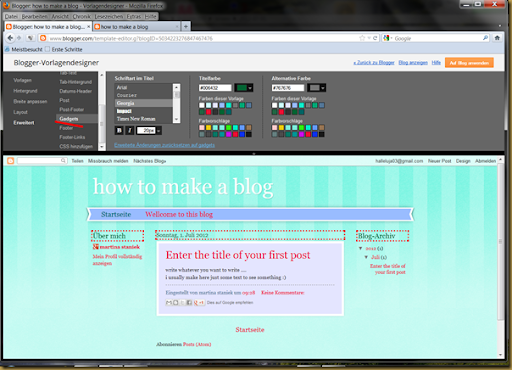Choose Courier in the font list
This screenshot has height=370, width=512.
click(144, 95)
